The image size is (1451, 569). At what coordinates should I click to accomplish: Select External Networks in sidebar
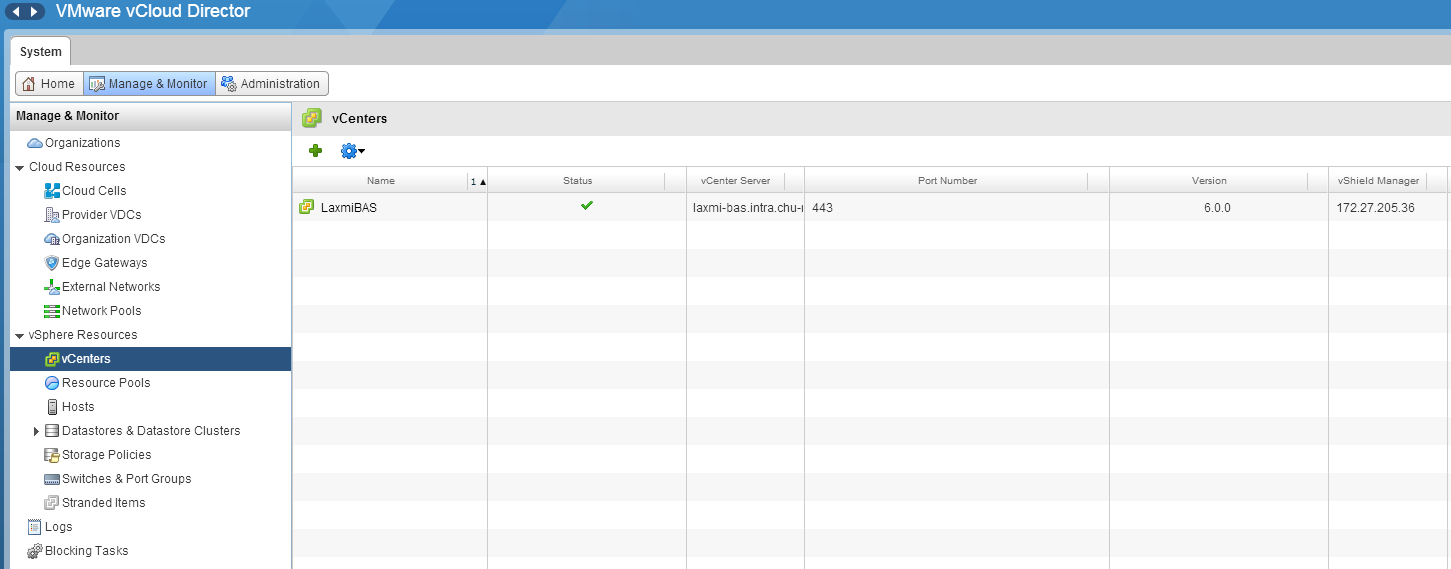click(110, 287)
